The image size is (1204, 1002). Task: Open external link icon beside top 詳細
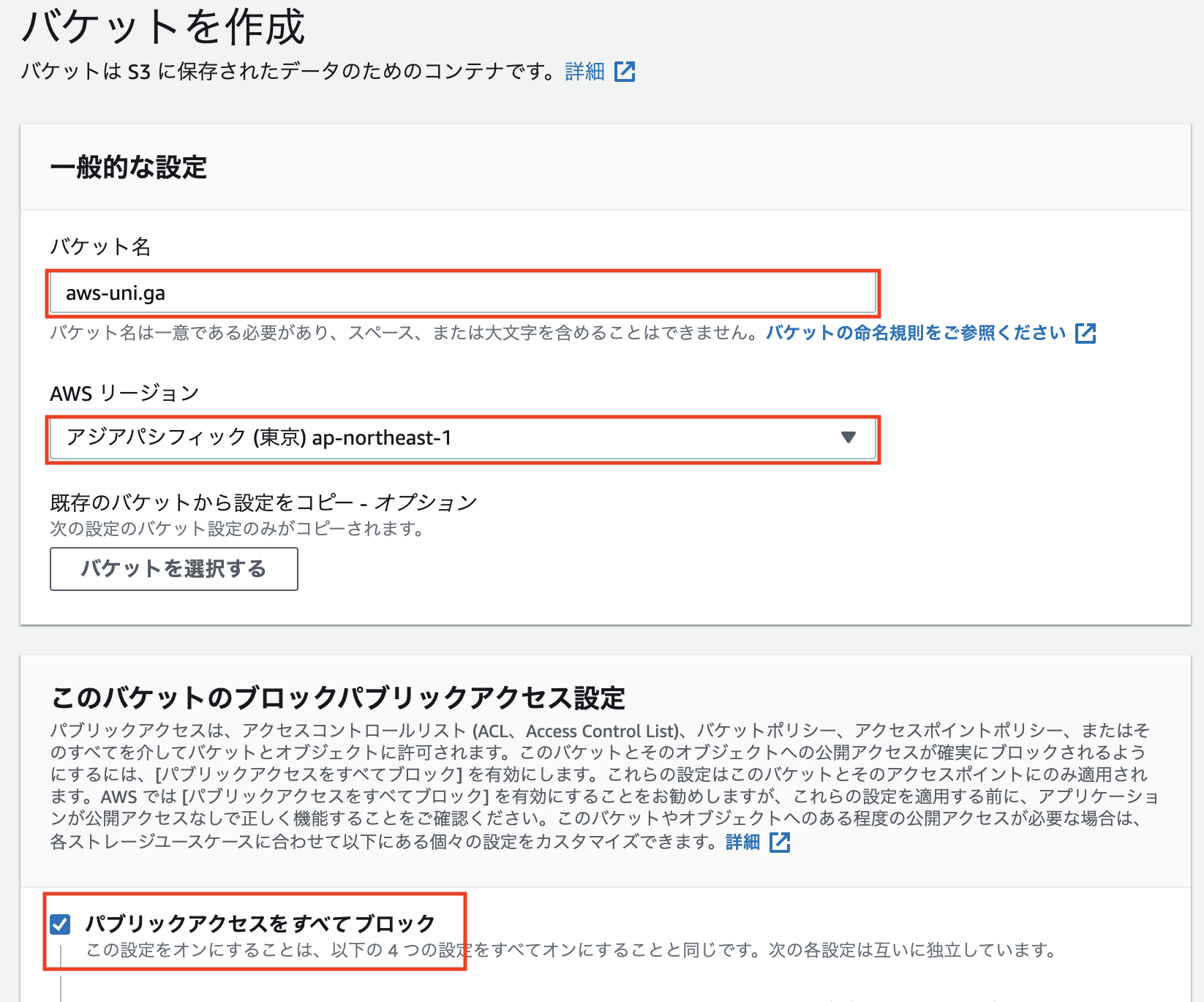click(625, 71)
